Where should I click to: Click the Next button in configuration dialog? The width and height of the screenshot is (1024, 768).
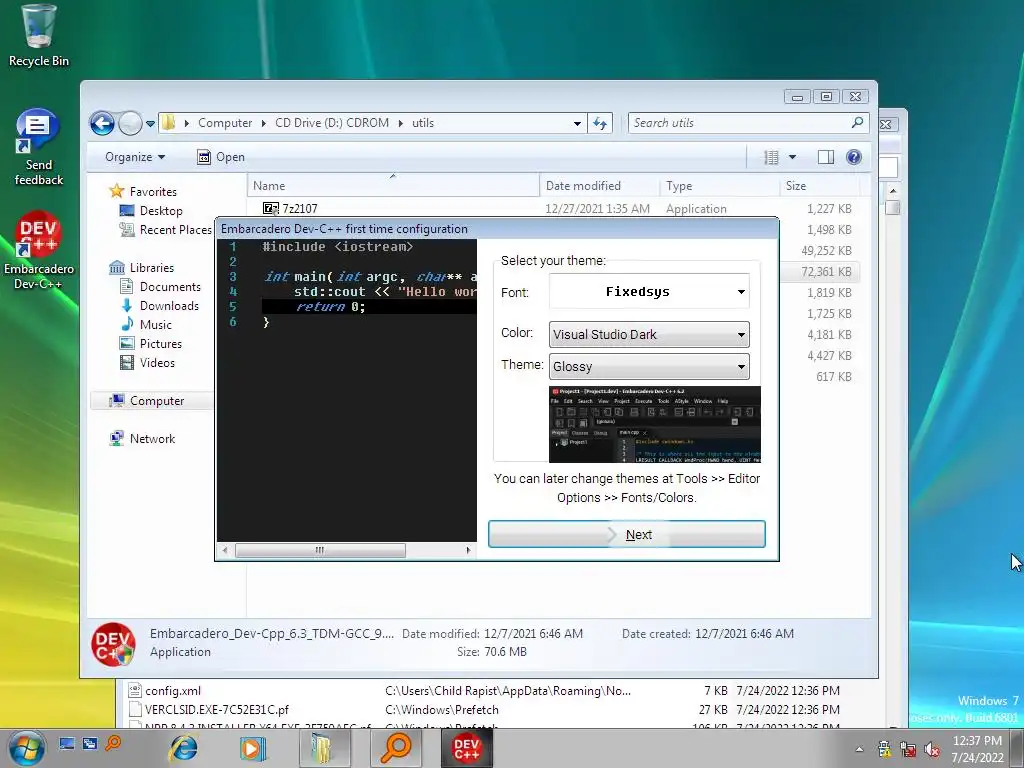tap(627, 534)
